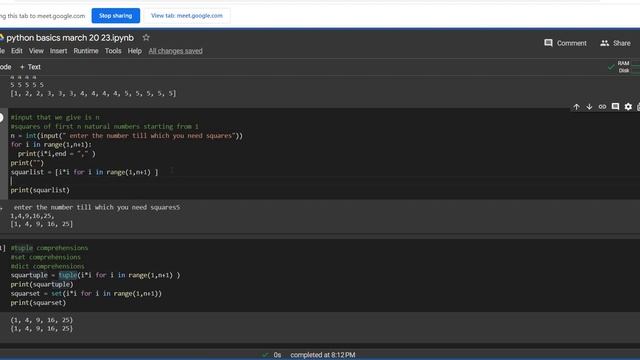Open the Tools menu
Viewport: 640px width, 360px height.
(x=113, y=51)
